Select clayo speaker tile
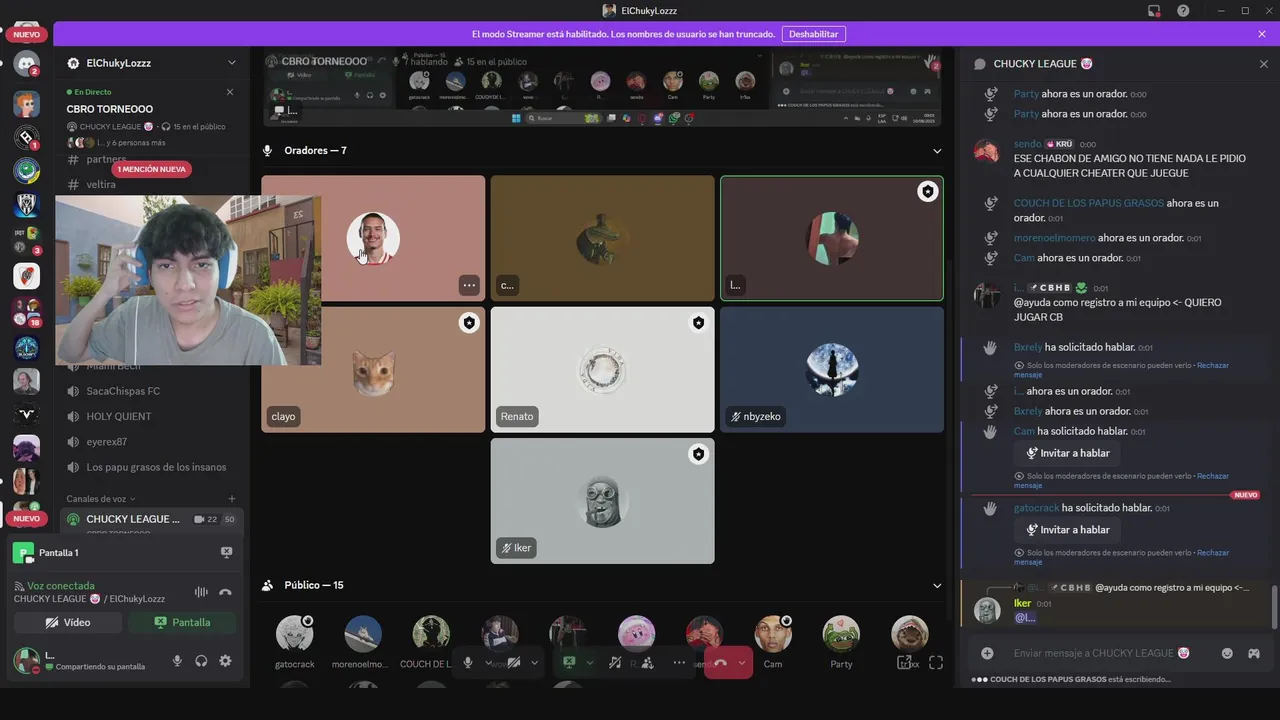 (373, 370)
